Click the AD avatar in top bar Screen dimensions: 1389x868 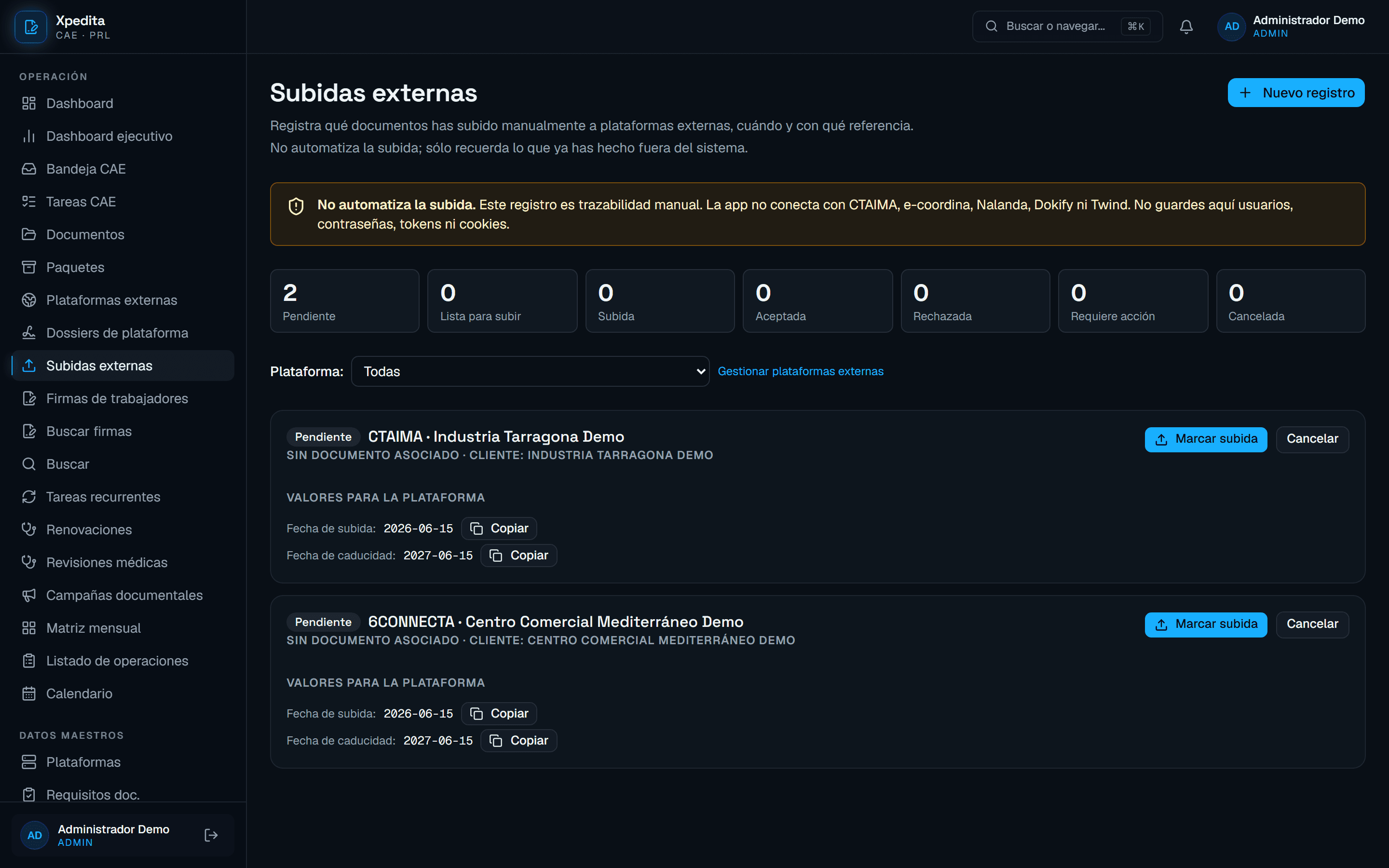click(1231, 27)
